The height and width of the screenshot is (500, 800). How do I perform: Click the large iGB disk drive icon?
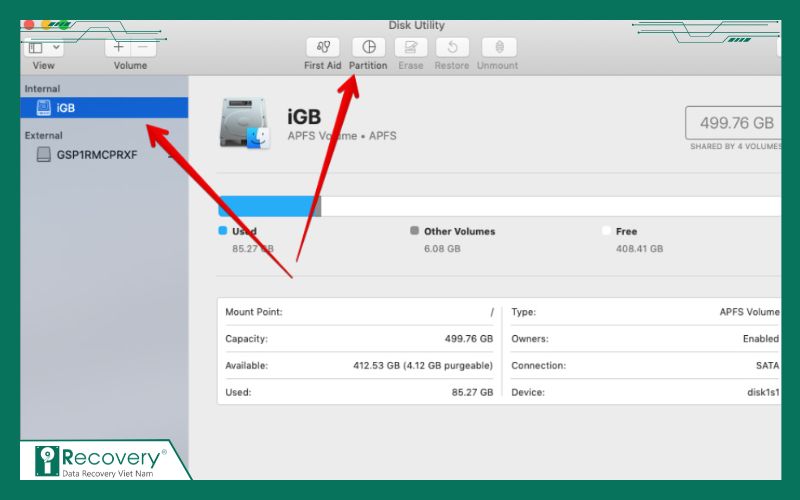click(x=243, y=124)
